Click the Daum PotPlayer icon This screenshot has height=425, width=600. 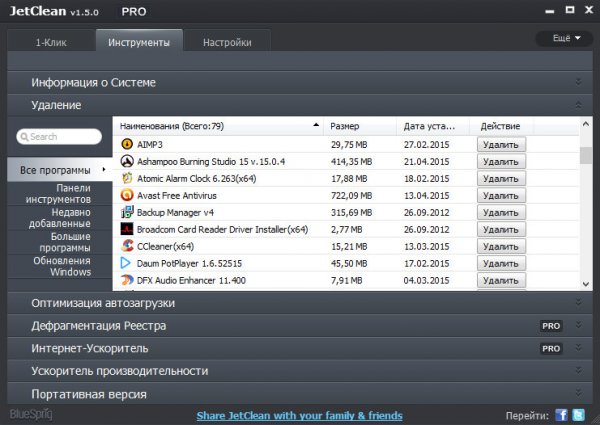click(126, 263)
